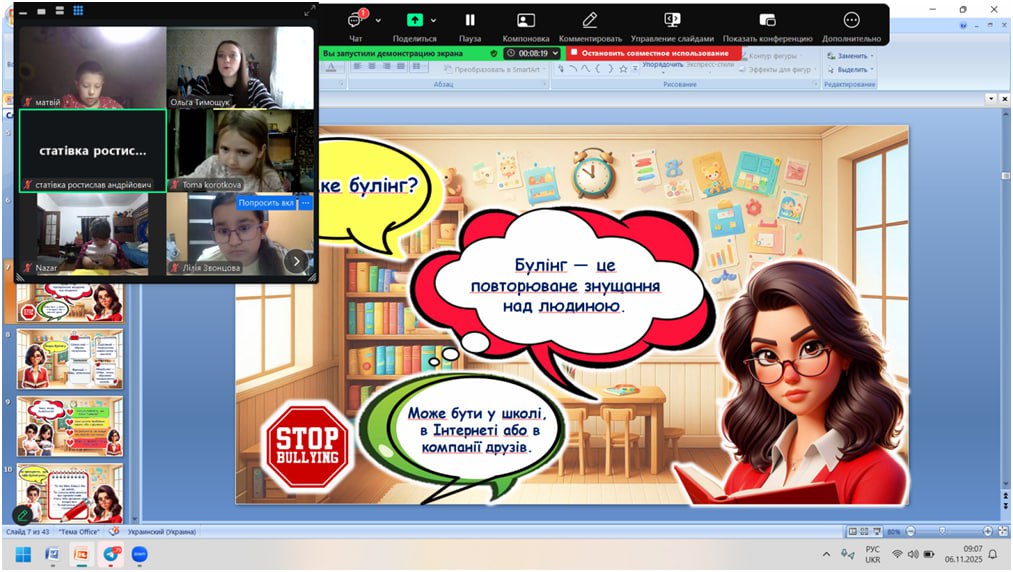Open dropdown arrow beside Share button
Screen dimensions: 1013x572
click(x=433, y=20)
